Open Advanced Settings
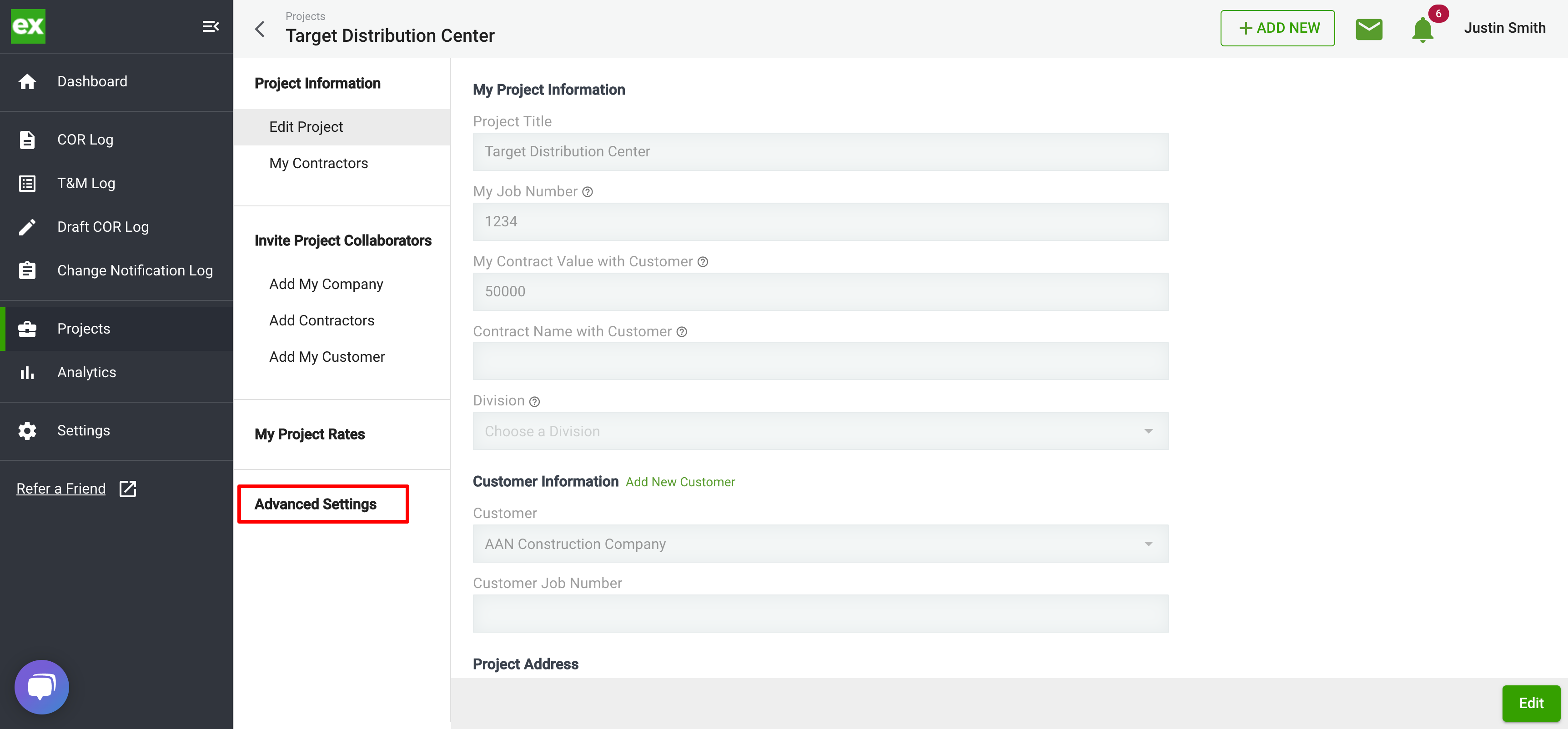Viewport: 1568px width, 729px height. pyautogui.click(x=315, y=504)
